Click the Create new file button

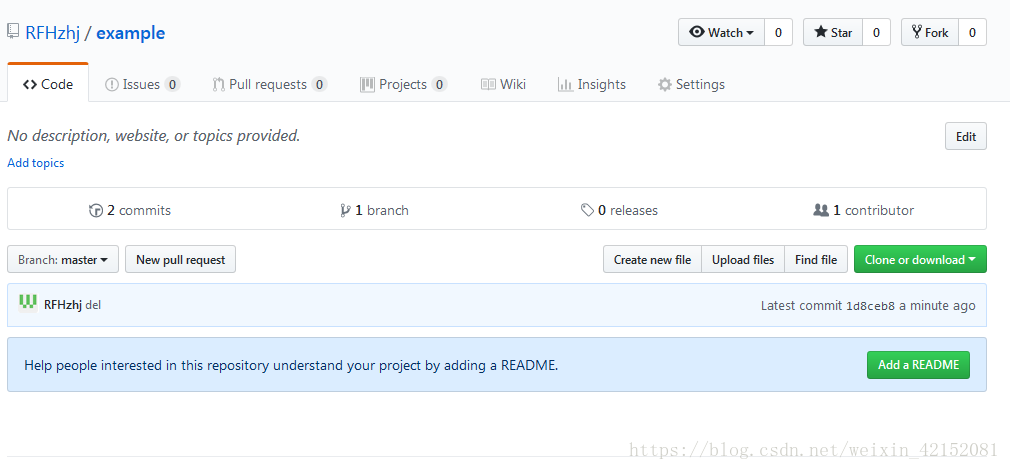coord(652,260)
